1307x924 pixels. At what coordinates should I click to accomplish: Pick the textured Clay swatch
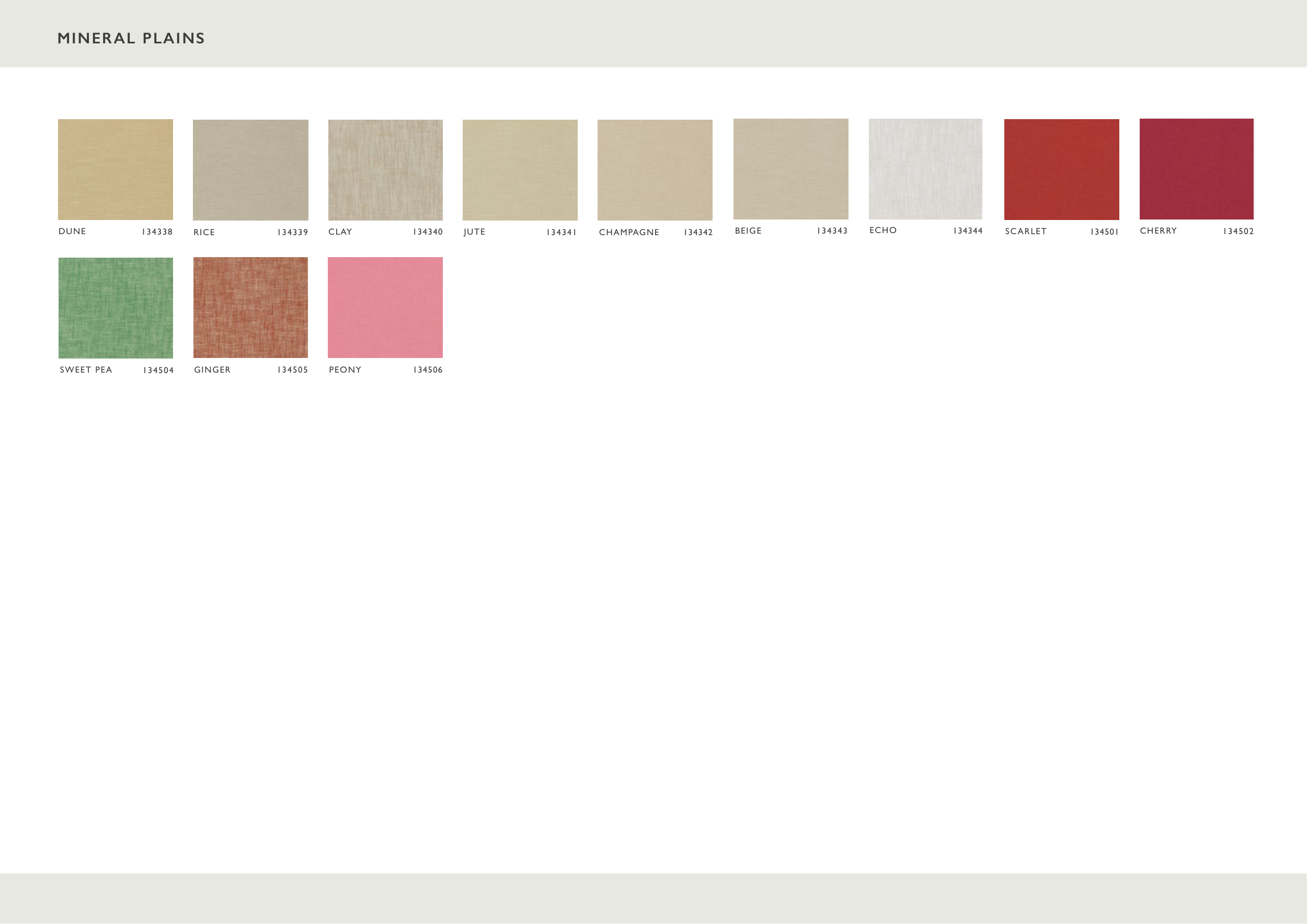[385, 169]
